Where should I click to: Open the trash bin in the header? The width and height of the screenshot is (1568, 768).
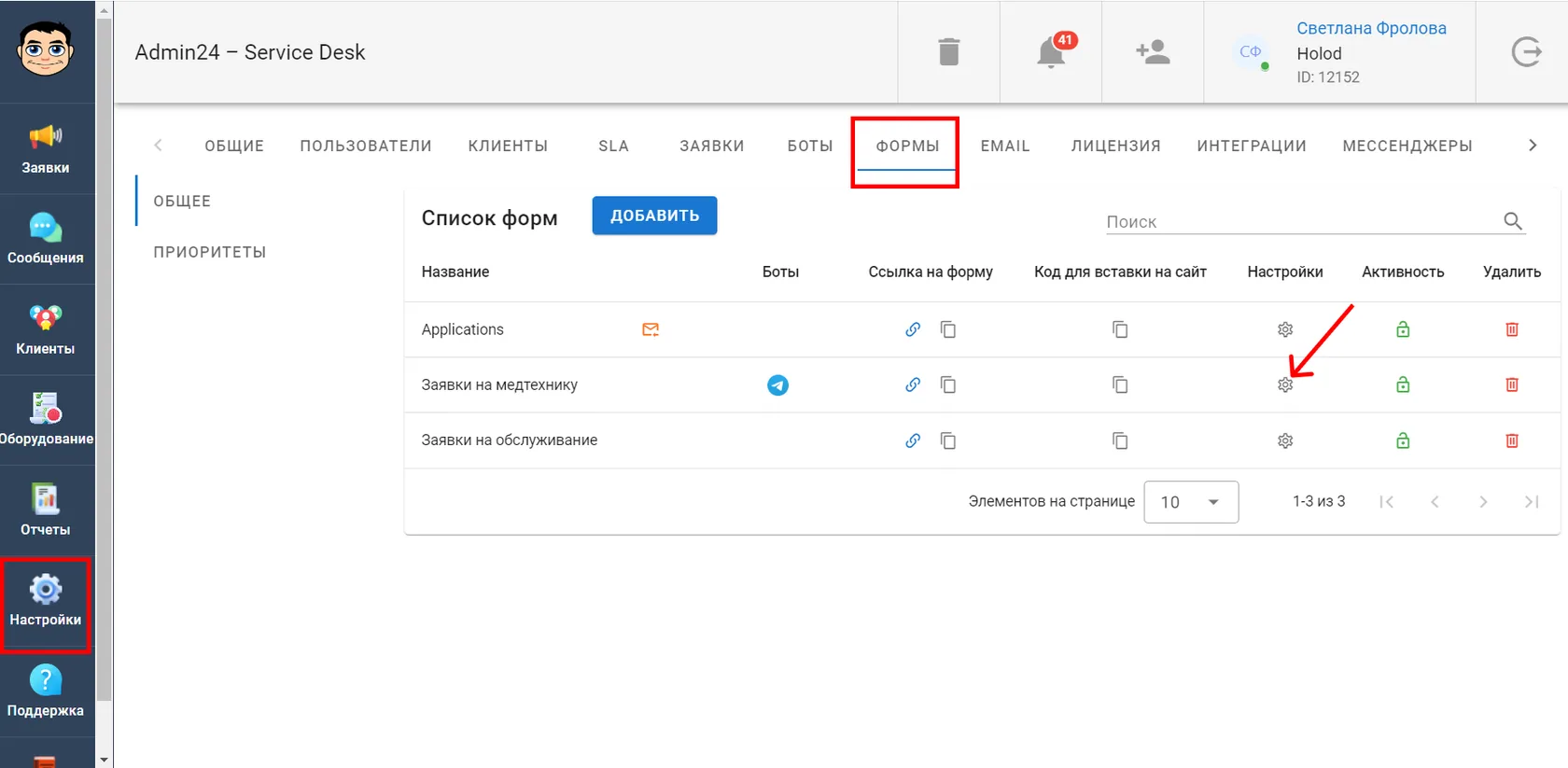[948, 52]
